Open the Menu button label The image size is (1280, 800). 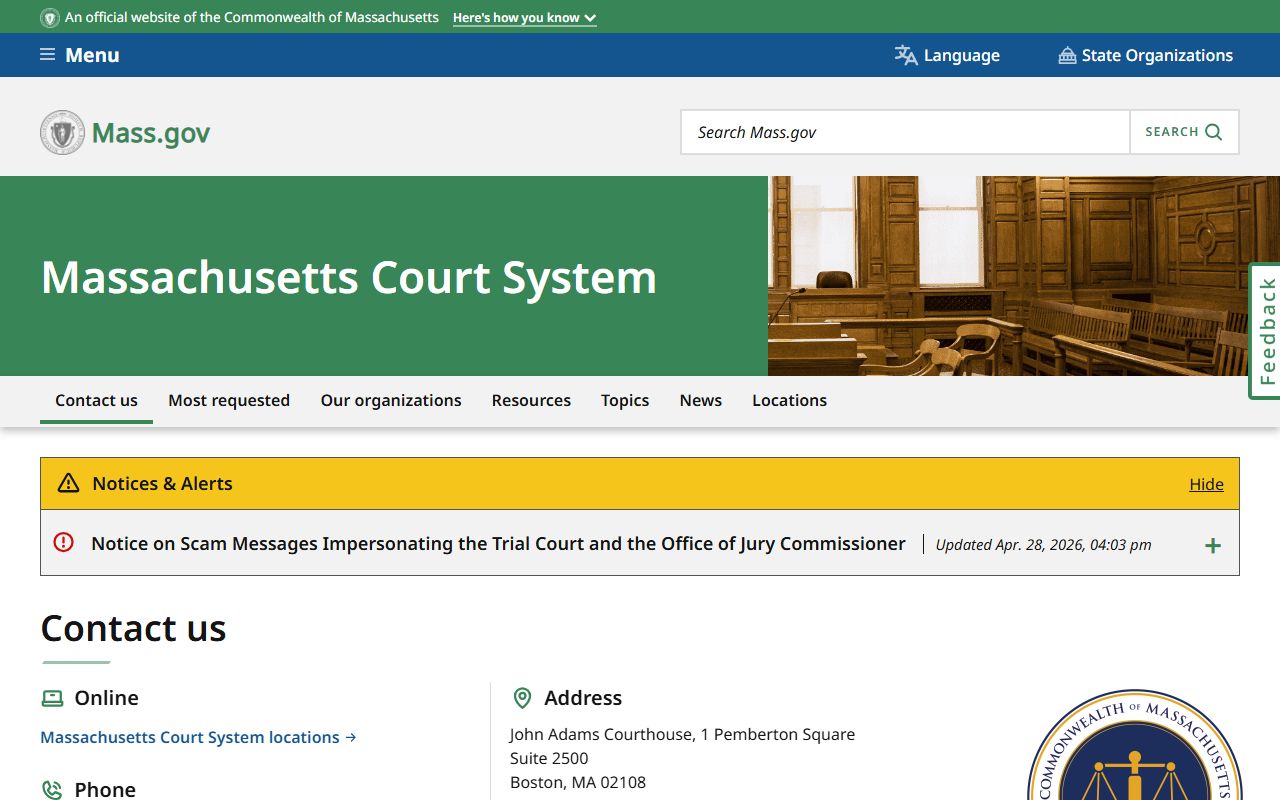tap(92, 55)
